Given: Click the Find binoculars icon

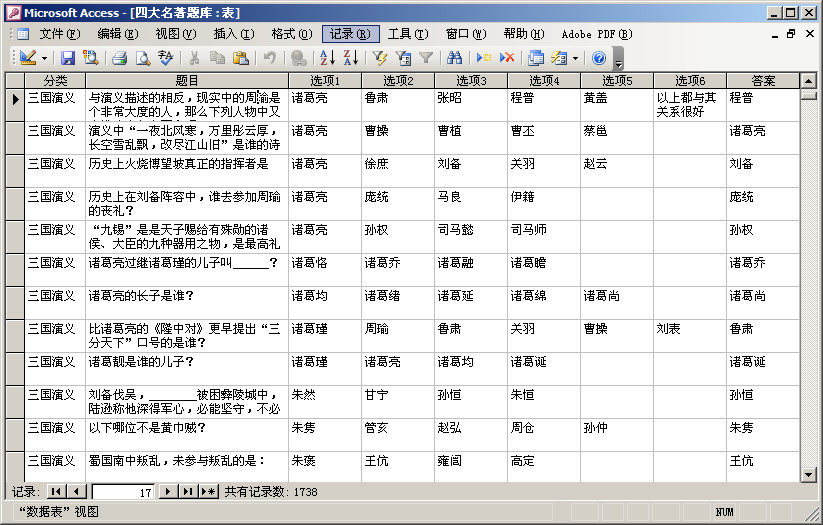Looking at the screenshot, I should 455,57.
